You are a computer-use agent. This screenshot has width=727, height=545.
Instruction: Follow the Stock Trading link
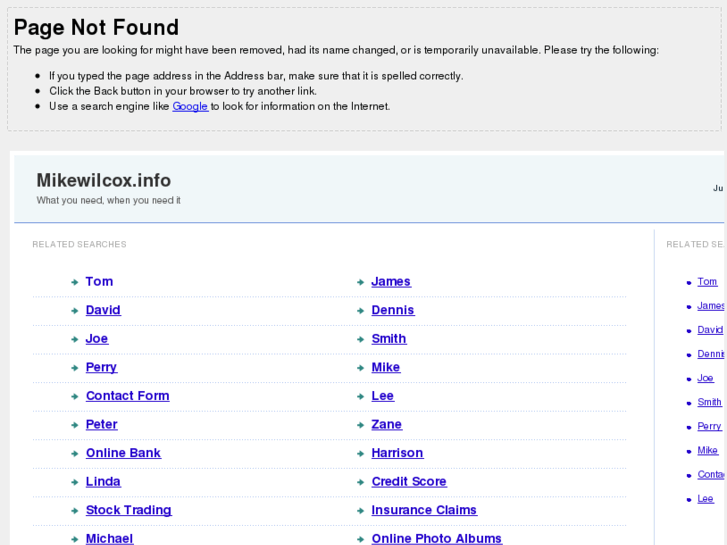click(128, 510)
